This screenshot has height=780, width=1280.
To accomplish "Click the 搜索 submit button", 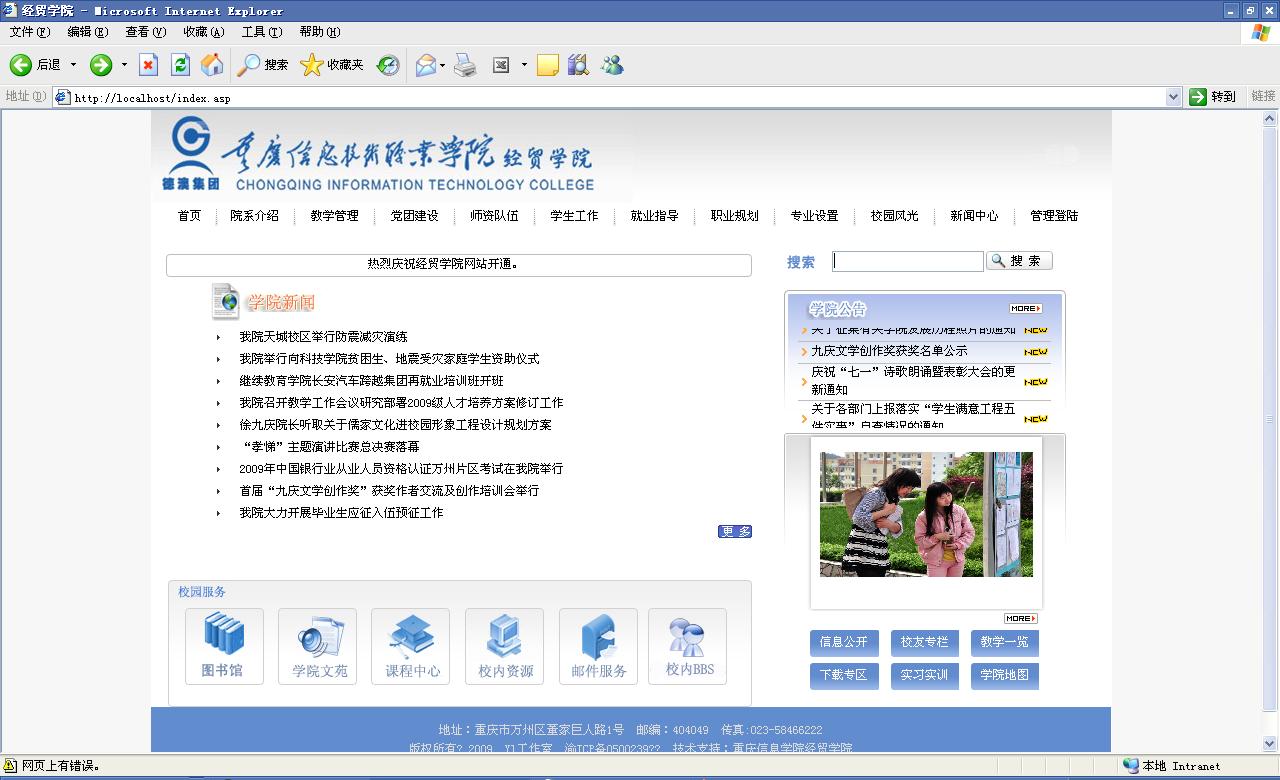I will click(1019, 261).
